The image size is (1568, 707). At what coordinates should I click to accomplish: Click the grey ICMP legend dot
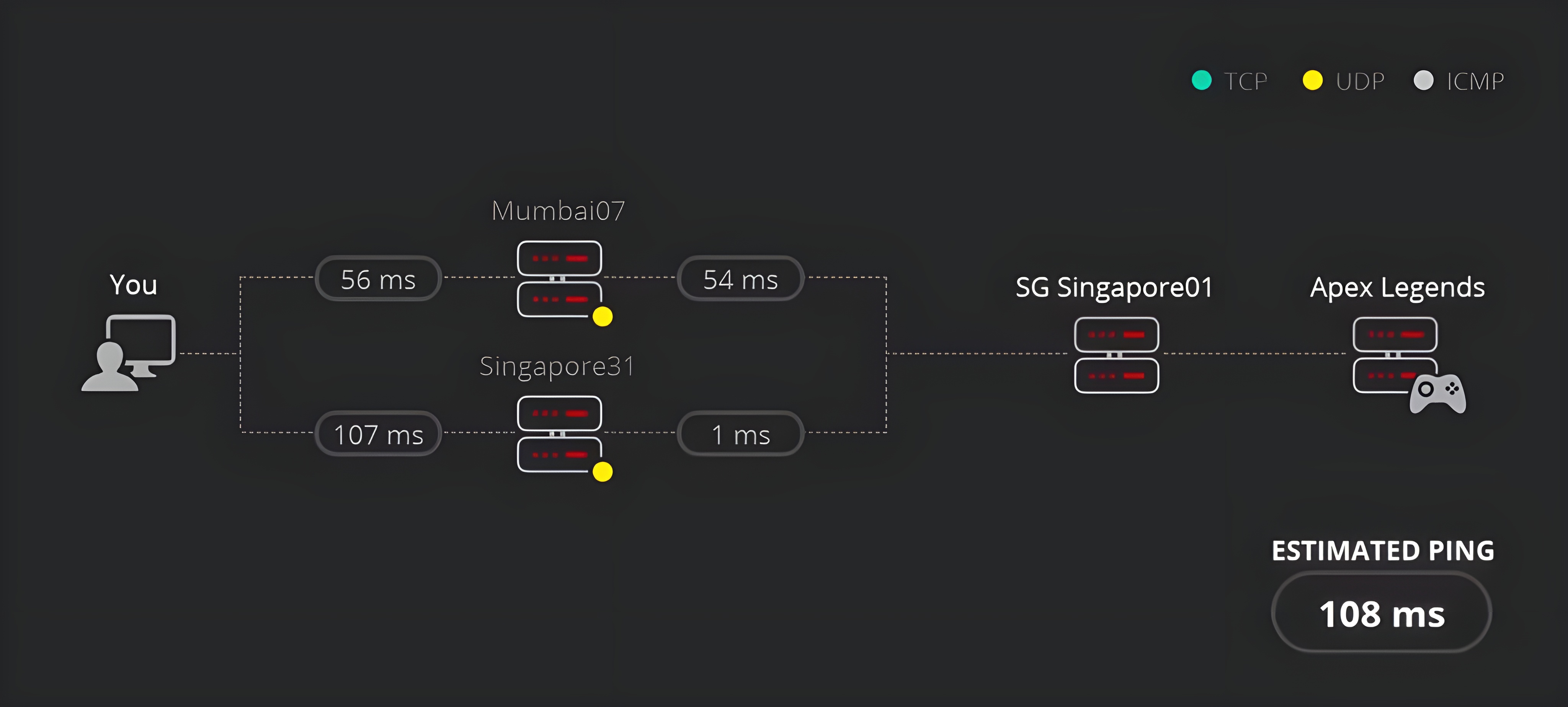pos(1423,80)
